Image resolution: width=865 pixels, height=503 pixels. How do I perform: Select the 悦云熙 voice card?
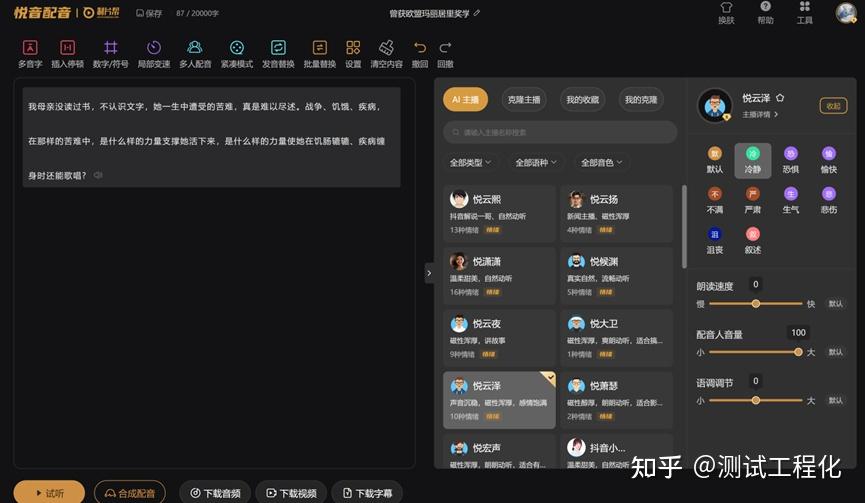coord(499,213)
